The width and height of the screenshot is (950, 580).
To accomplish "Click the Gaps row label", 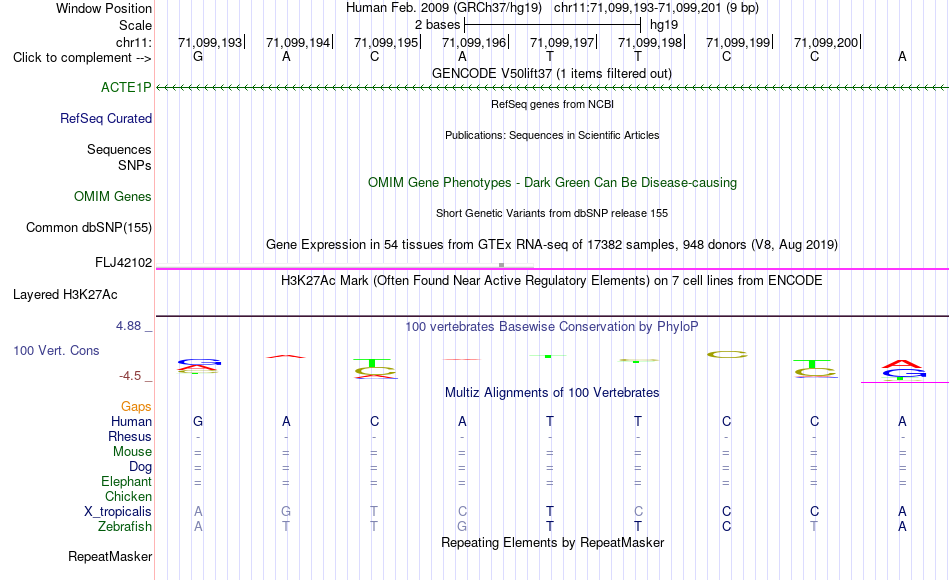I will point(136,406).
